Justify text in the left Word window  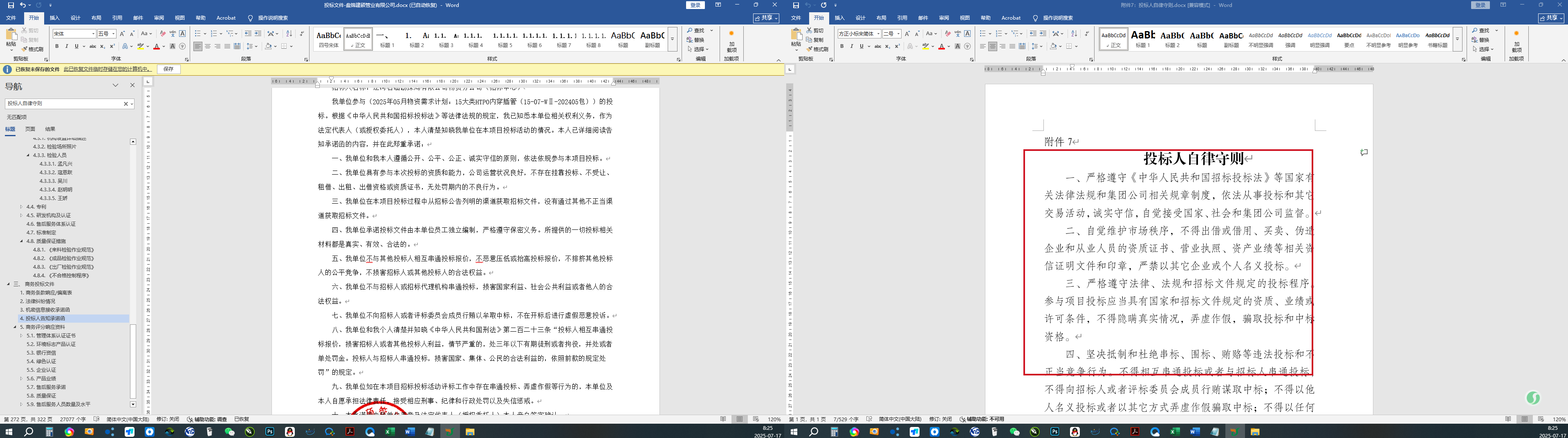[227, 46]
